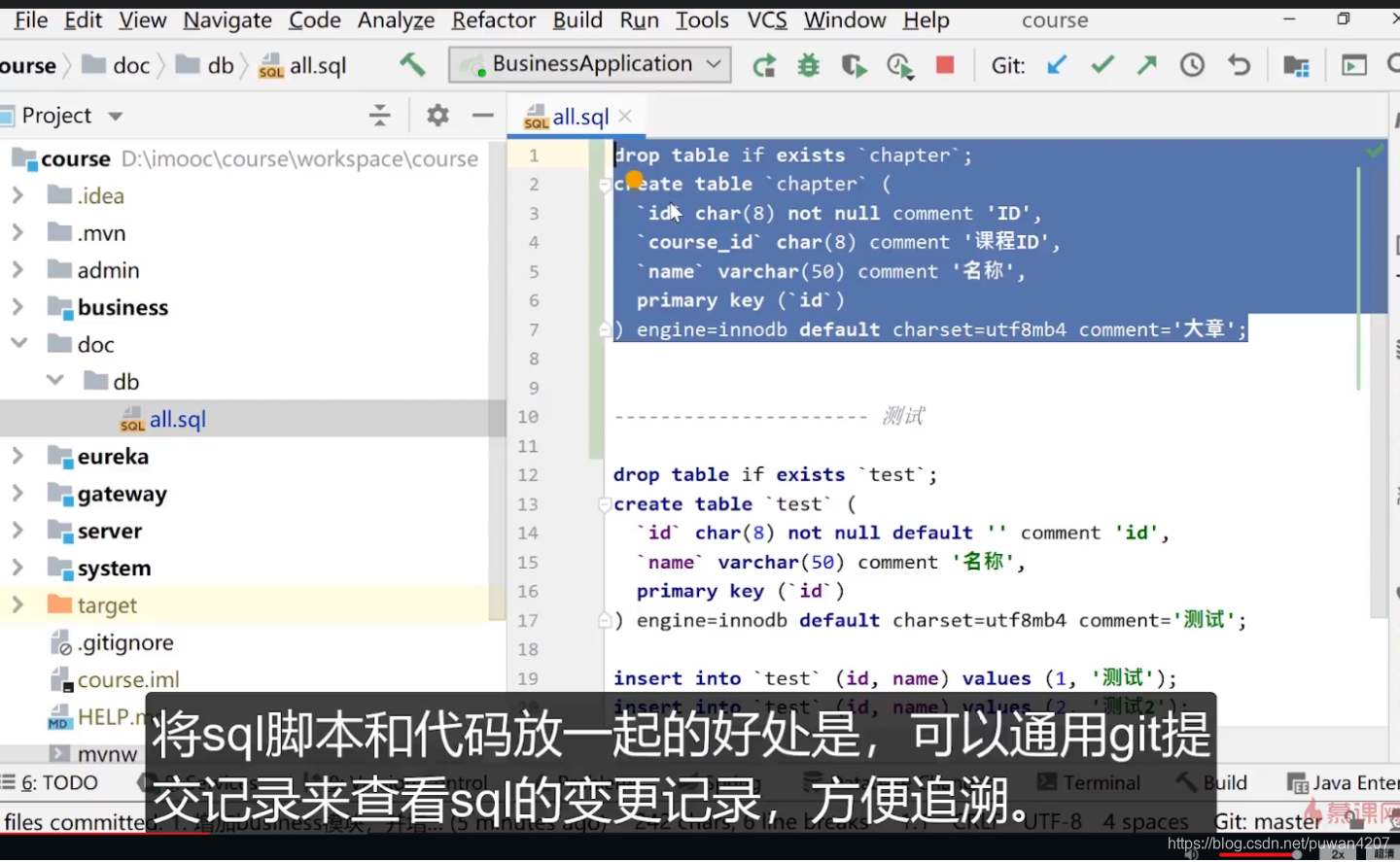Expand the eureka module

[17, 456]
